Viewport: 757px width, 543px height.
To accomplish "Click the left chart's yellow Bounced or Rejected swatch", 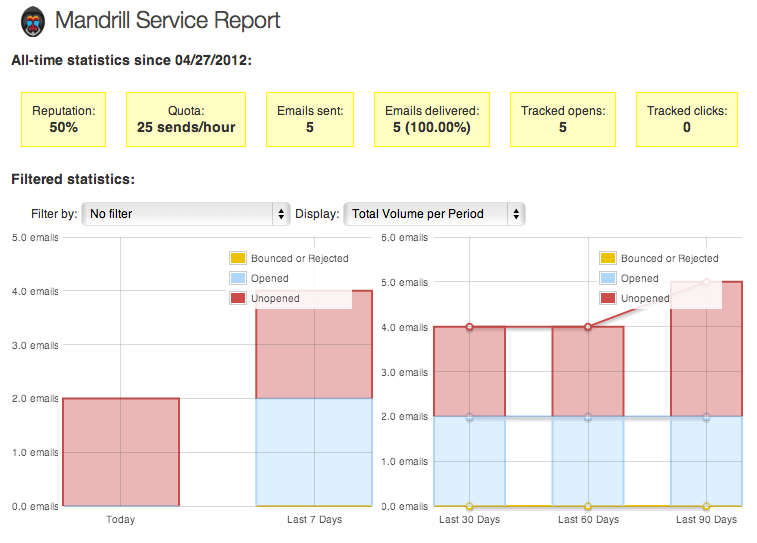I will (x=238, y=258).
